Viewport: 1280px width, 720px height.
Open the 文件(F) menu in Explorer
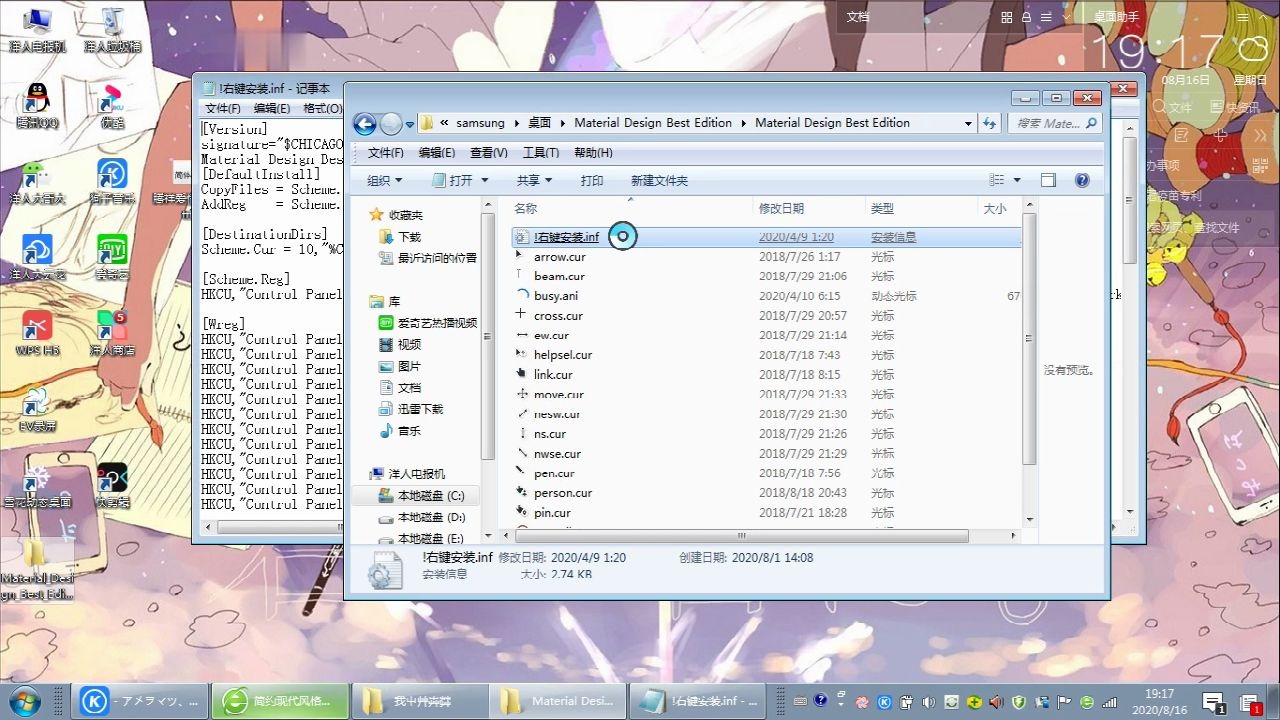(386, 153)
